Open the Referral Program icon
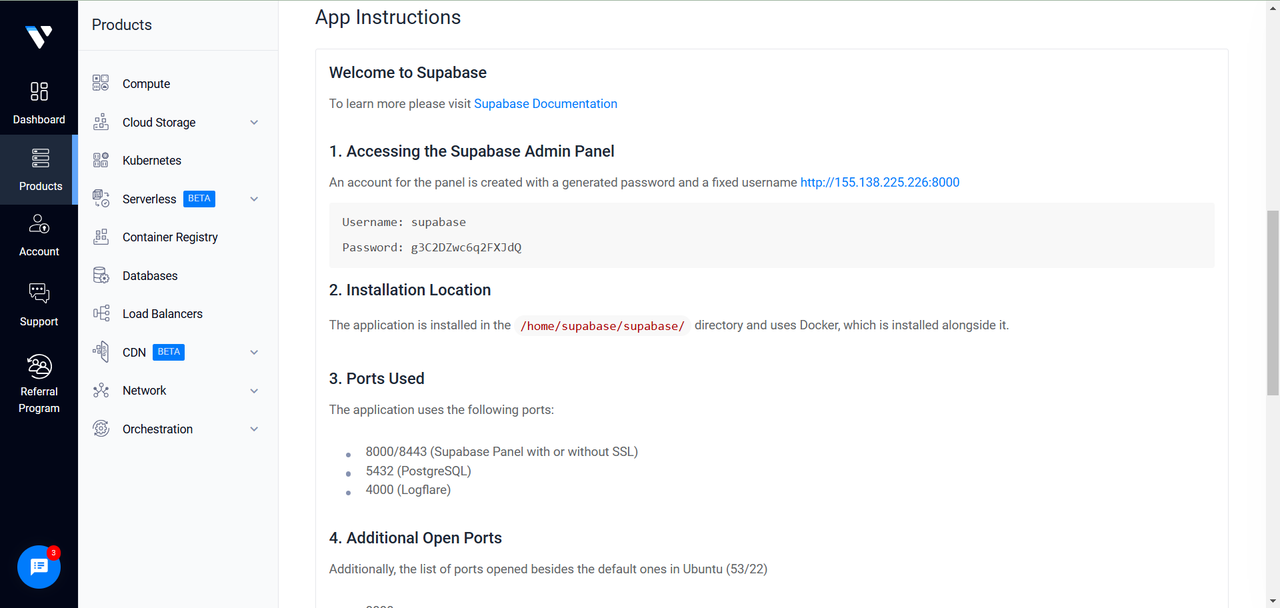This screenshot has height=608, width=1280. (x=39, y=365)
